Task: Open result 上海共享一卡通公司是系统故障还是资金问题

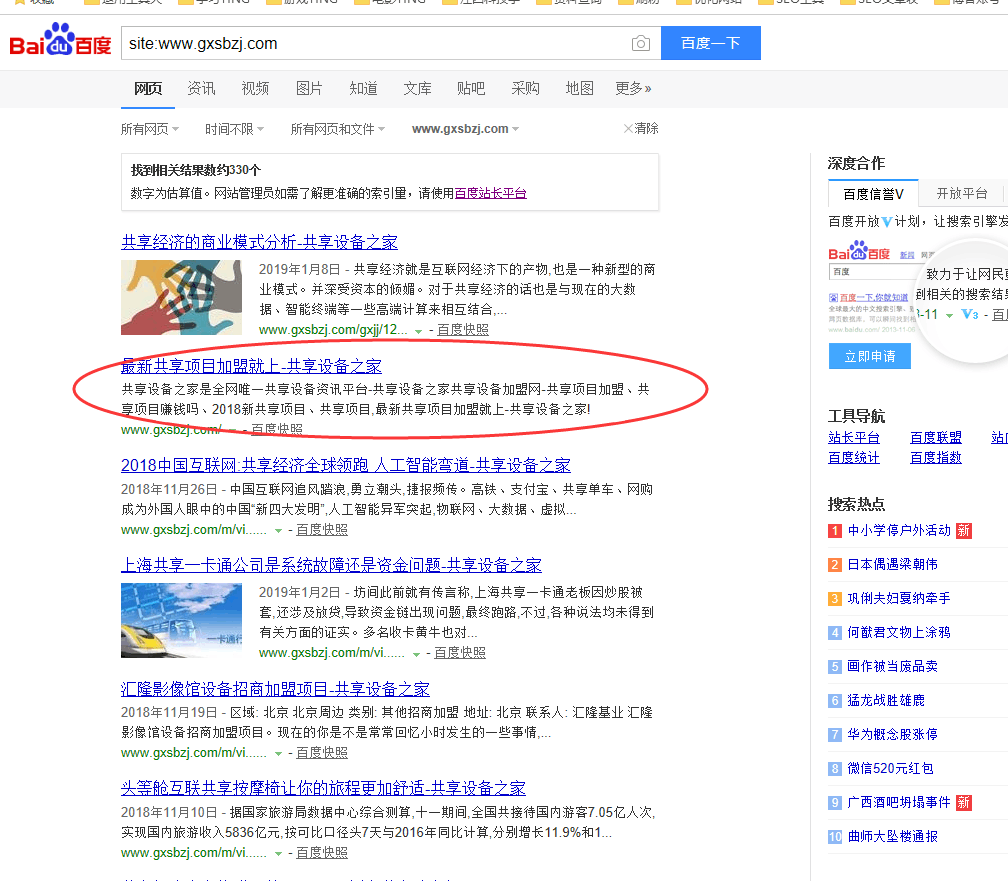Action: click(331, 565)
